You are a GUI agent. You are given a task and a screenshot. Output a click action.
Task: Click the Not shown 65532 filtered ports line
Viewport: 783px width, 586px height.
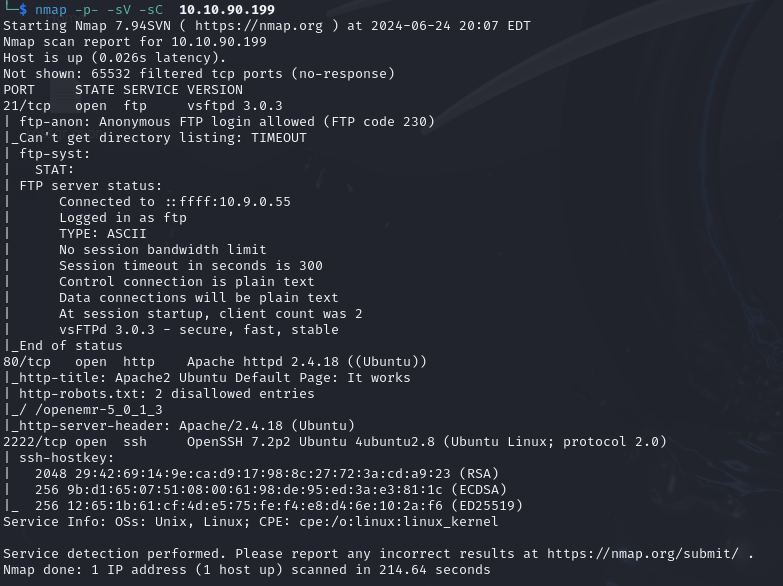click(x=199, y=74)
